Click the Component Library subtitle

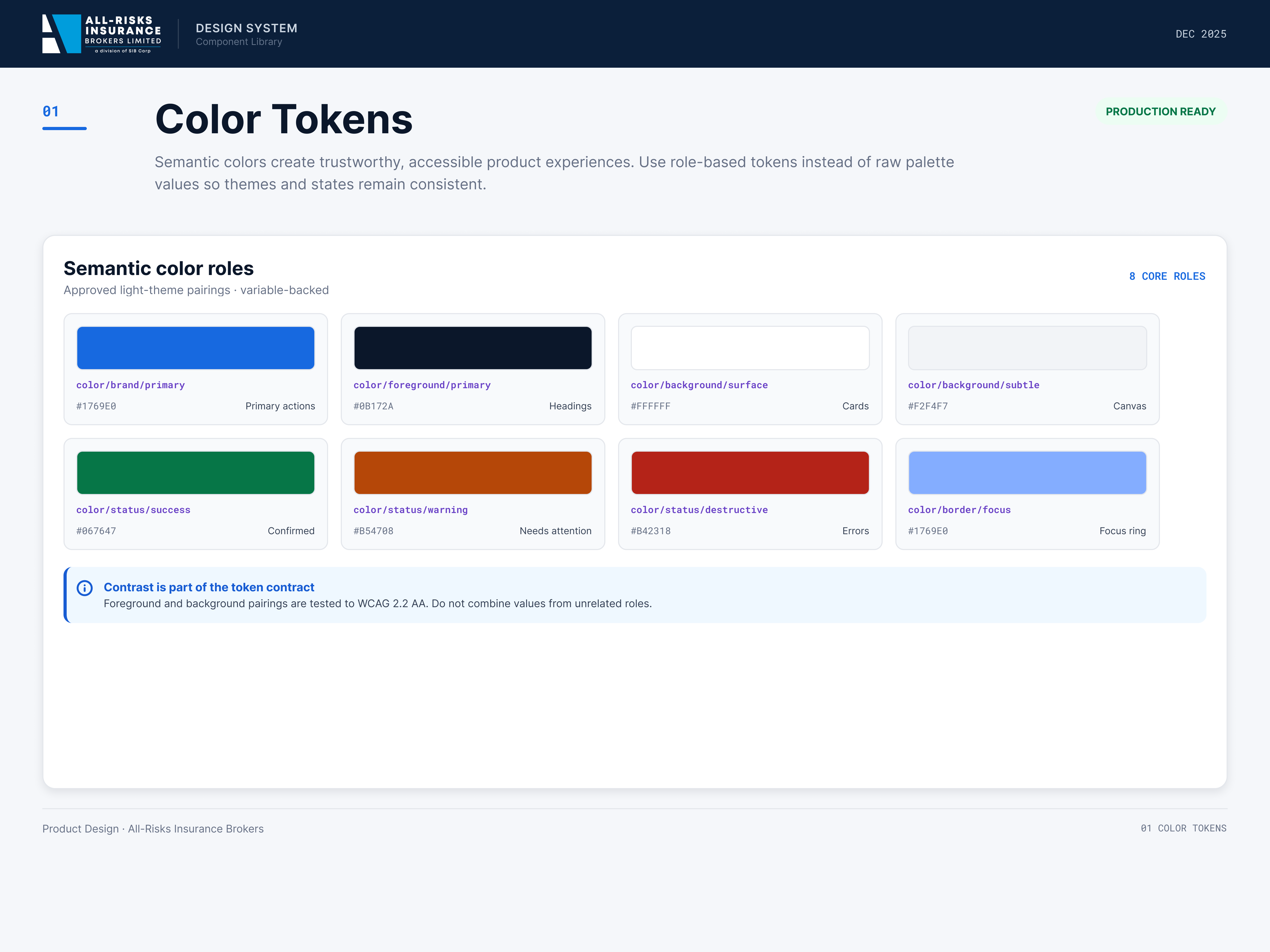pos(239,42)
